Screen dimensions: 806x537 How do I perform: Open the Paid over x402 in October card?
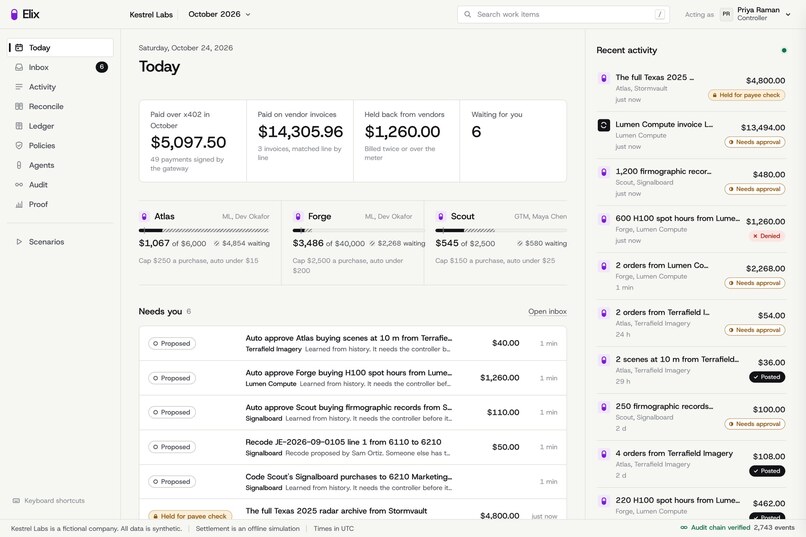(x=193, y=141)
